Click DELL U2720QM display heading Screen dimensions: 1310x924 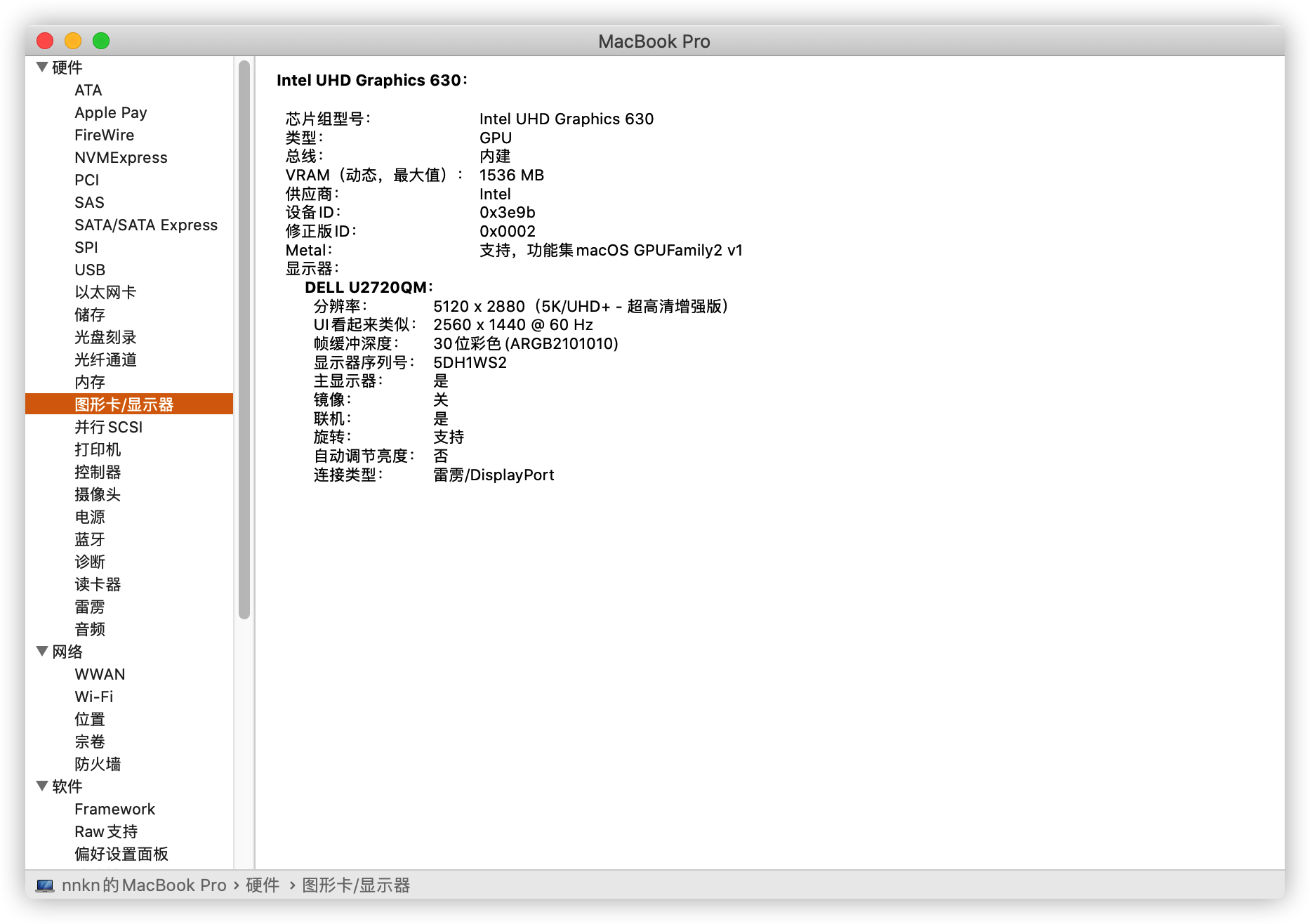[369, 287]
